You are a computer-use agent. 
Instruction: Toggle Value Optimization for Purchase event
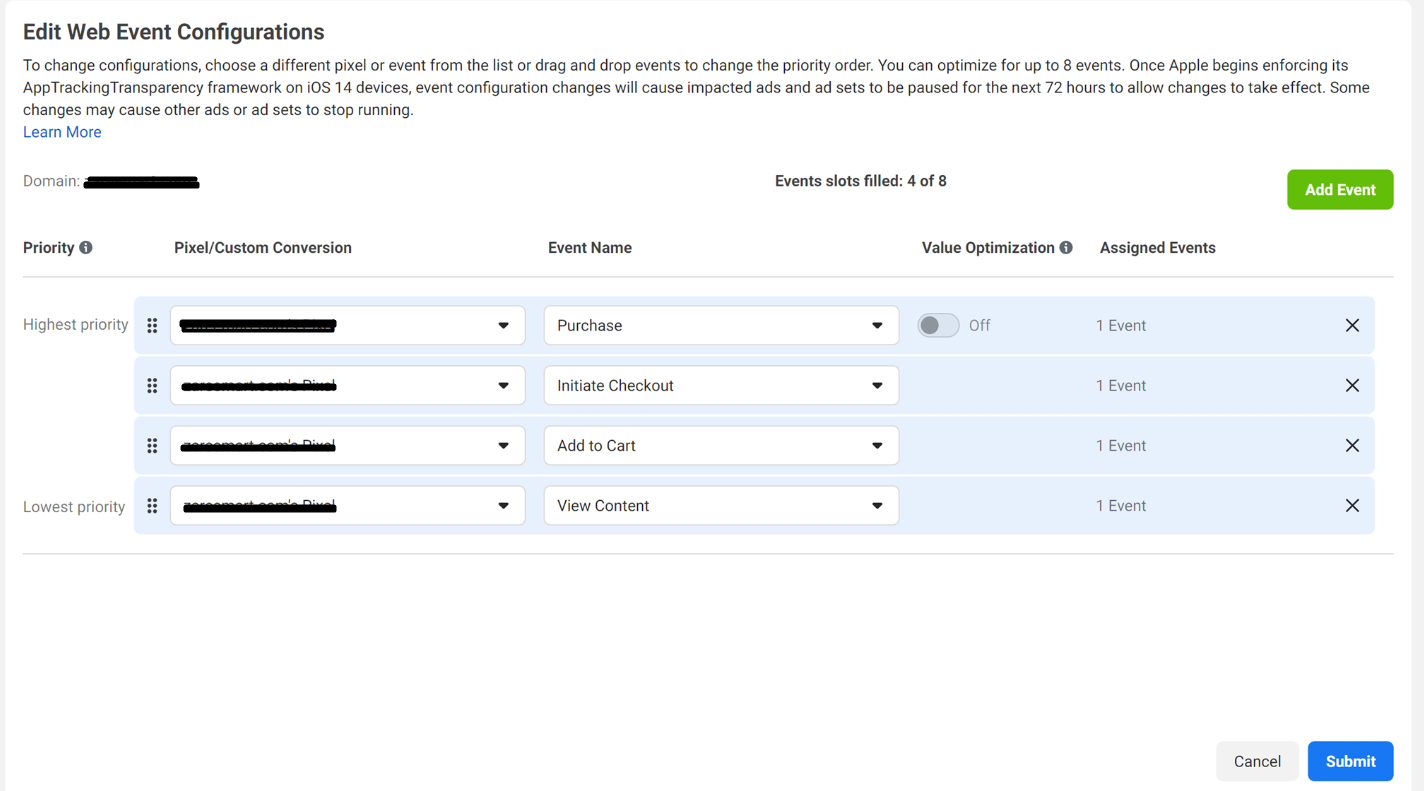[938, 326]
